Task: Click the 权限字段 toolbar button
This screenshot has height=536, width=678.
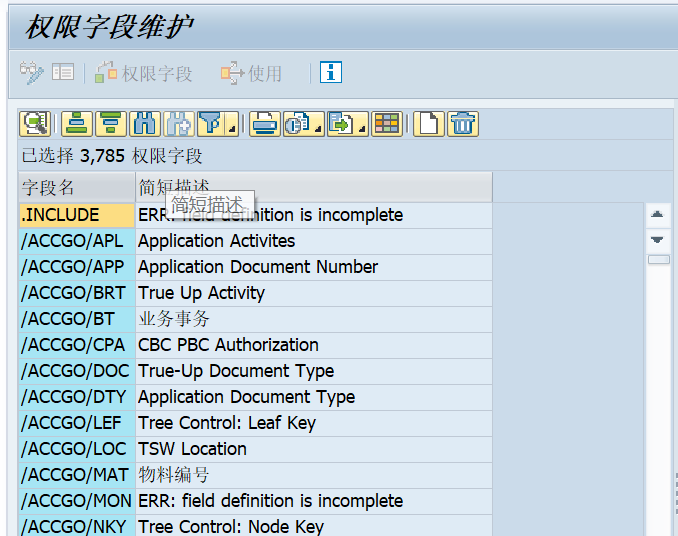Action: pyautogui.click(x=143, y=73)
